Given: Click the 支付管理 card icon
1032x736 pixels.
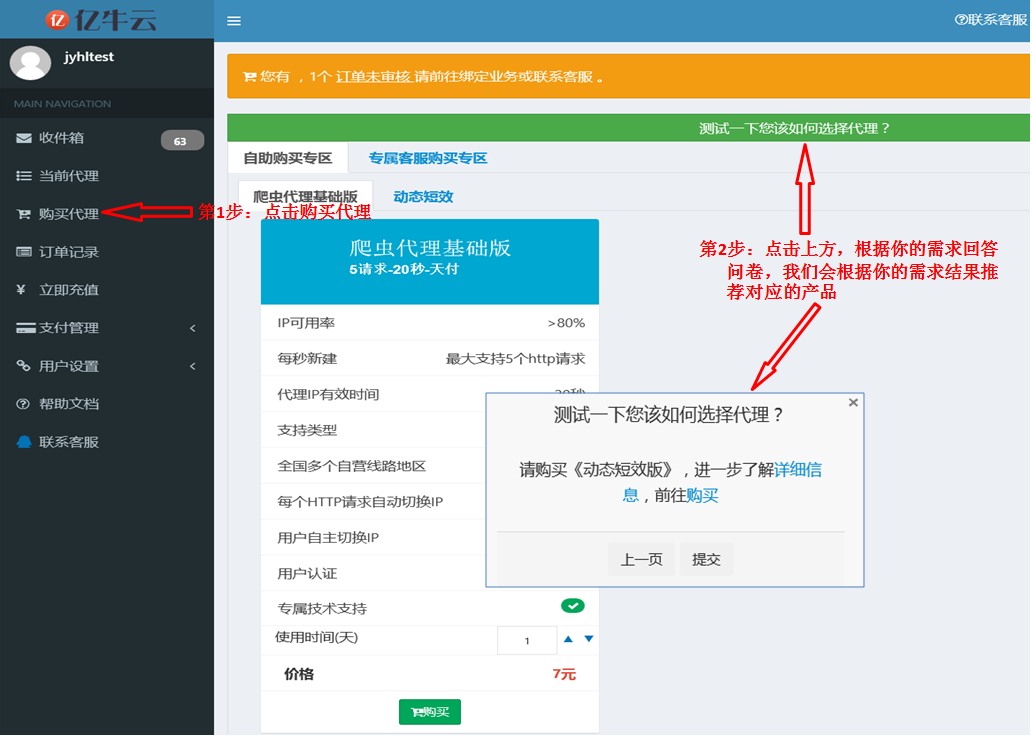Looking at the screenshot, I should (26, 328).
